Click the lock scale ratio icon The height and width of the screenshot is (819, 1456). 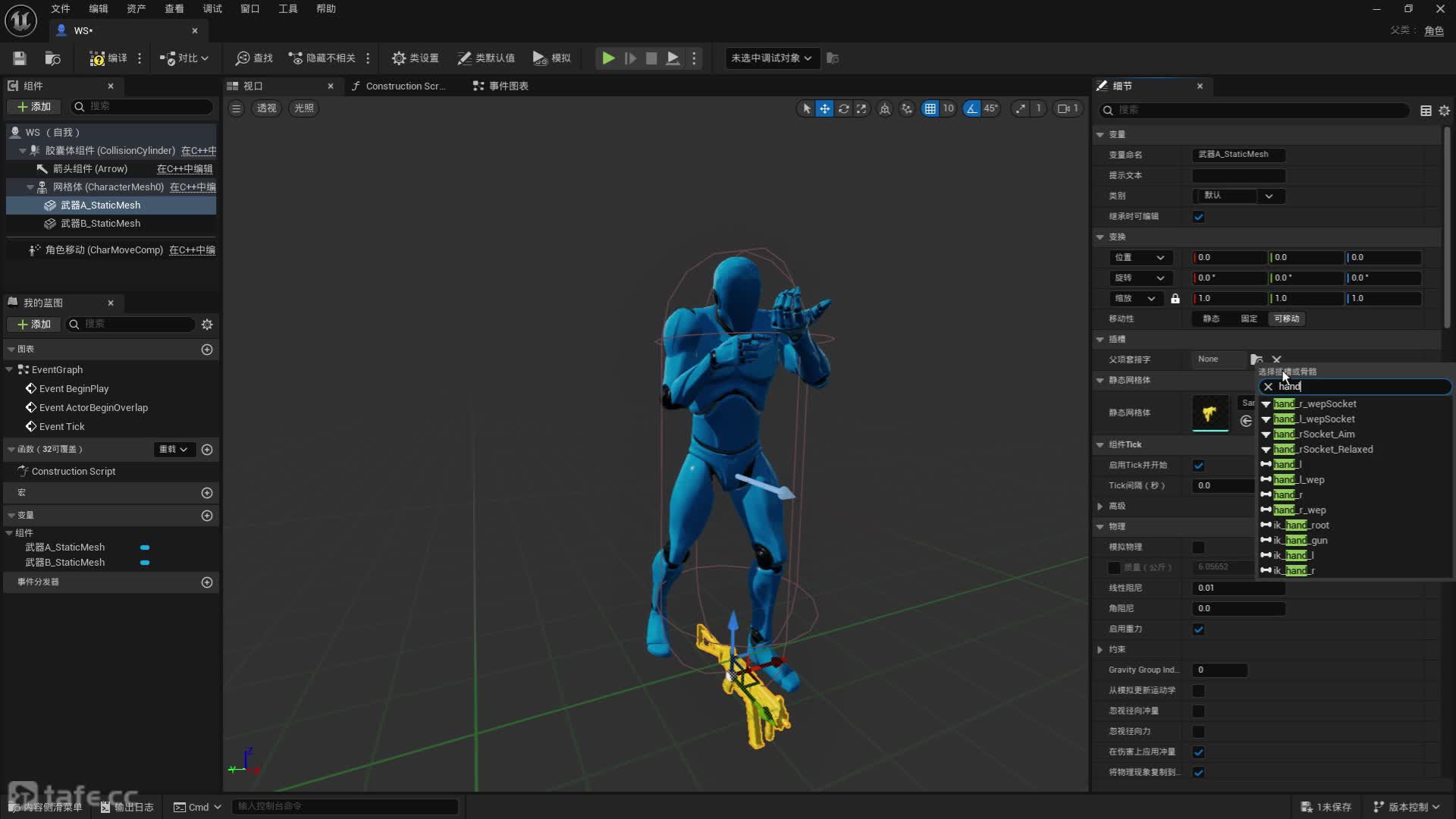[x=1175, y=299]
